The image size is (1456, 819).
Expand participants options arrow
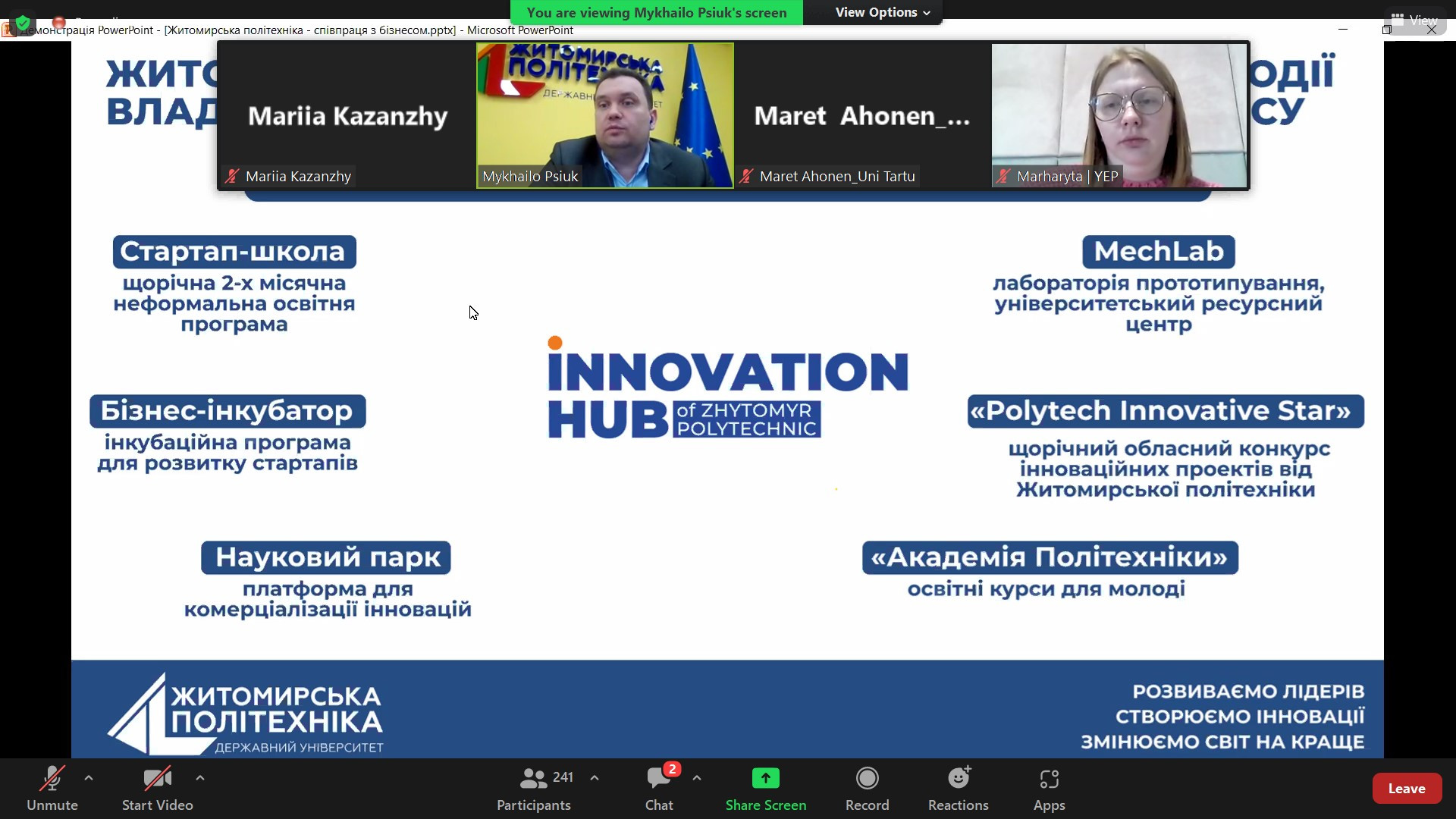coord(595,778)
